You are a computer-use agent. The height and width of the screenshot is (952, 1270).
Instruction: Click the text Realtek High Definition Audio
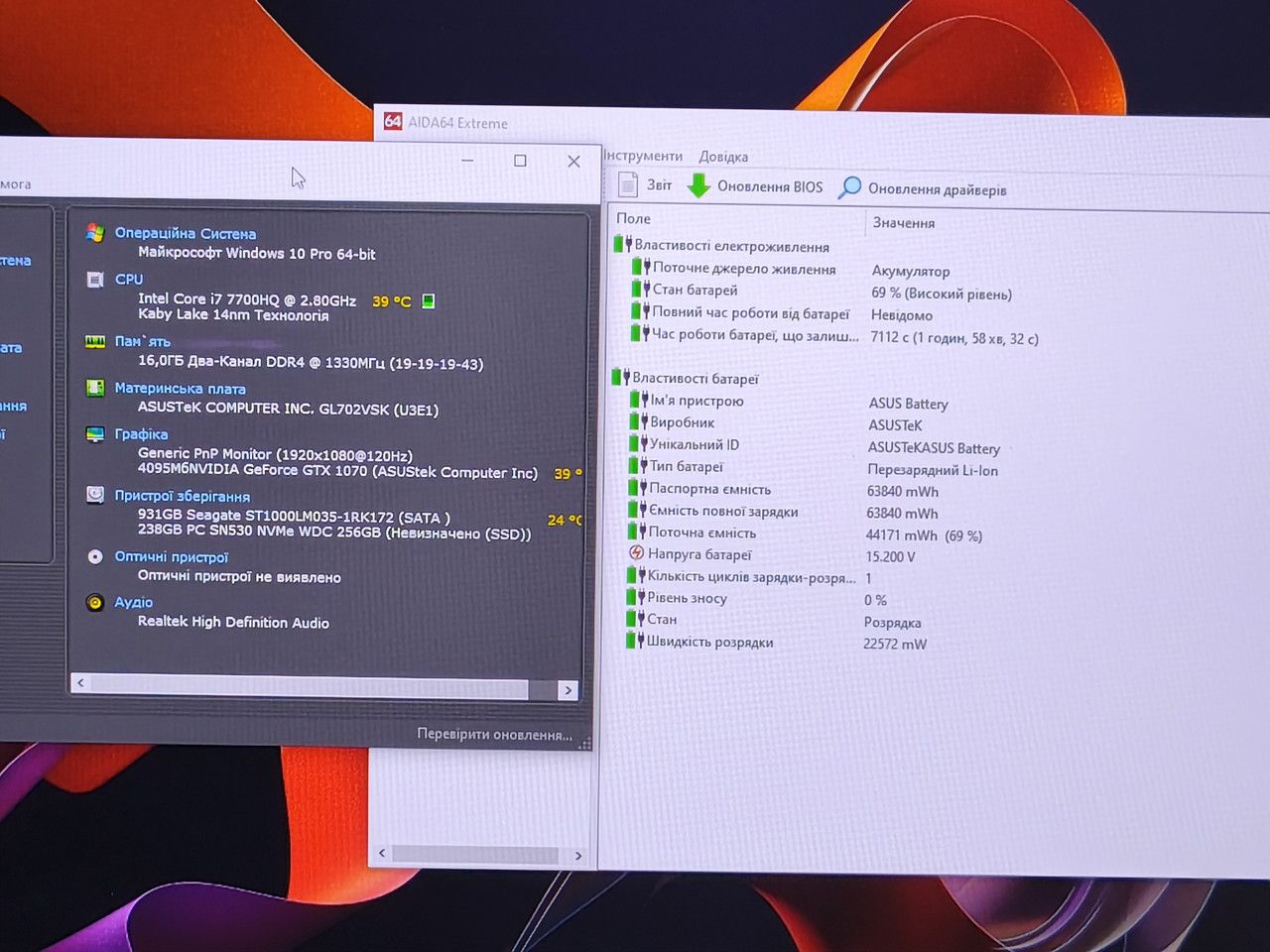point(233,622)
